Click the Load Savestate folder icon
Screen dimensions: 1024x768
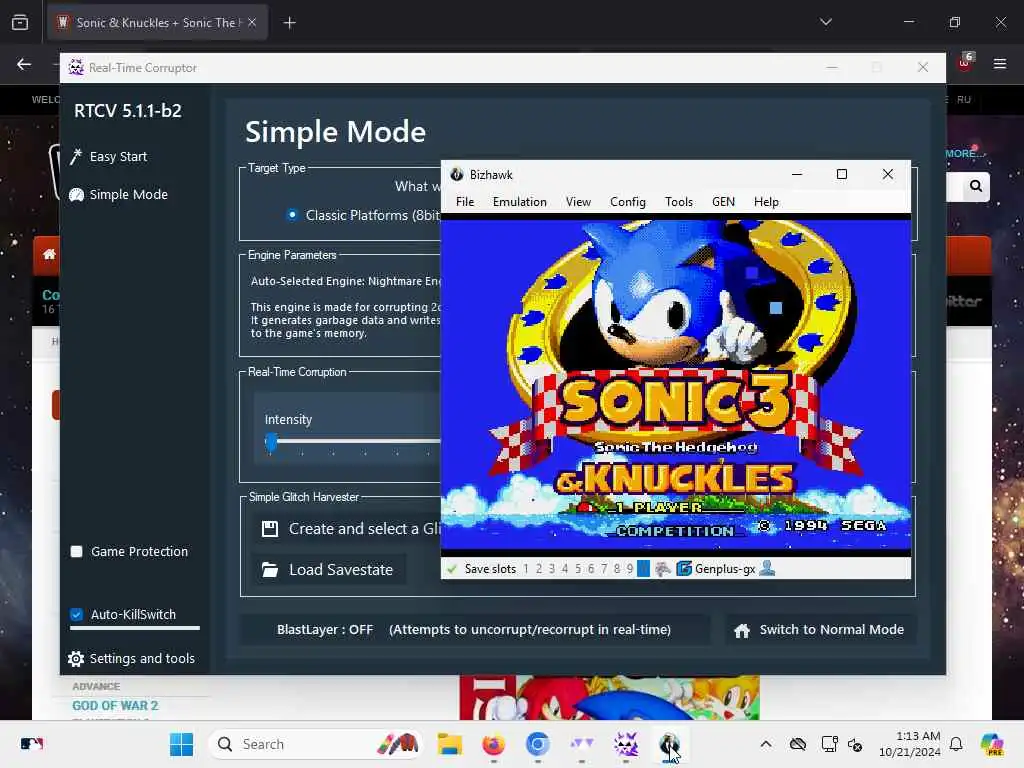tap(270, 569)
